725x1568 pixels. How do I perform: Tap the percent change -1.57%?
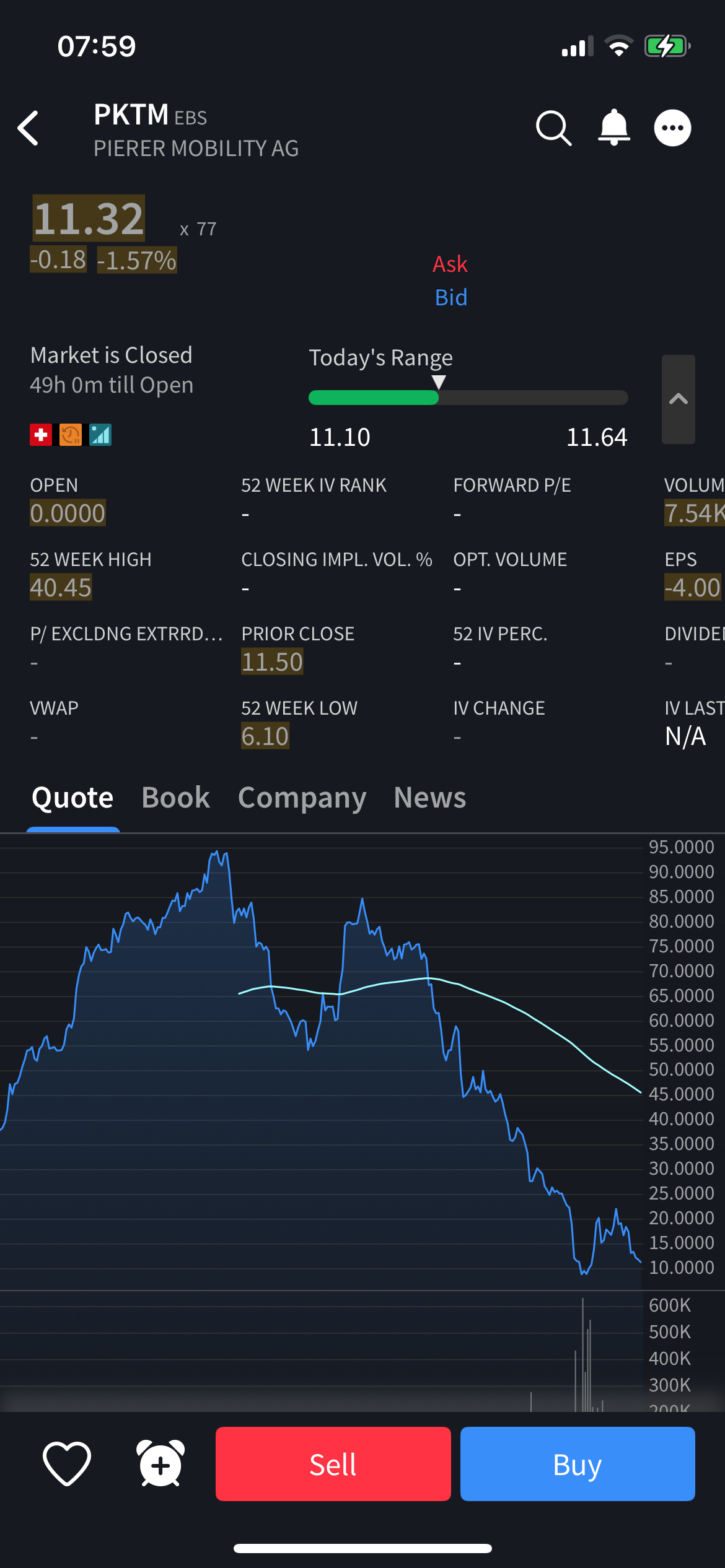(x=137, y=260)
